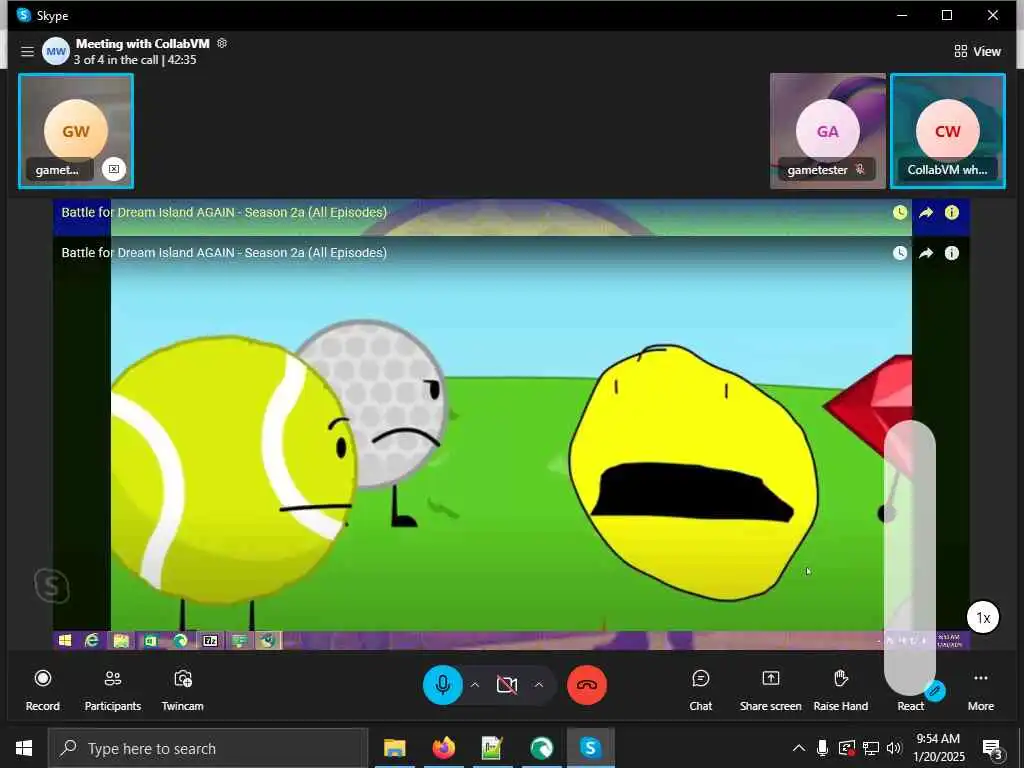Open Firefox from the taskbar
1024x768 pixels.
[x=443, y=748]
